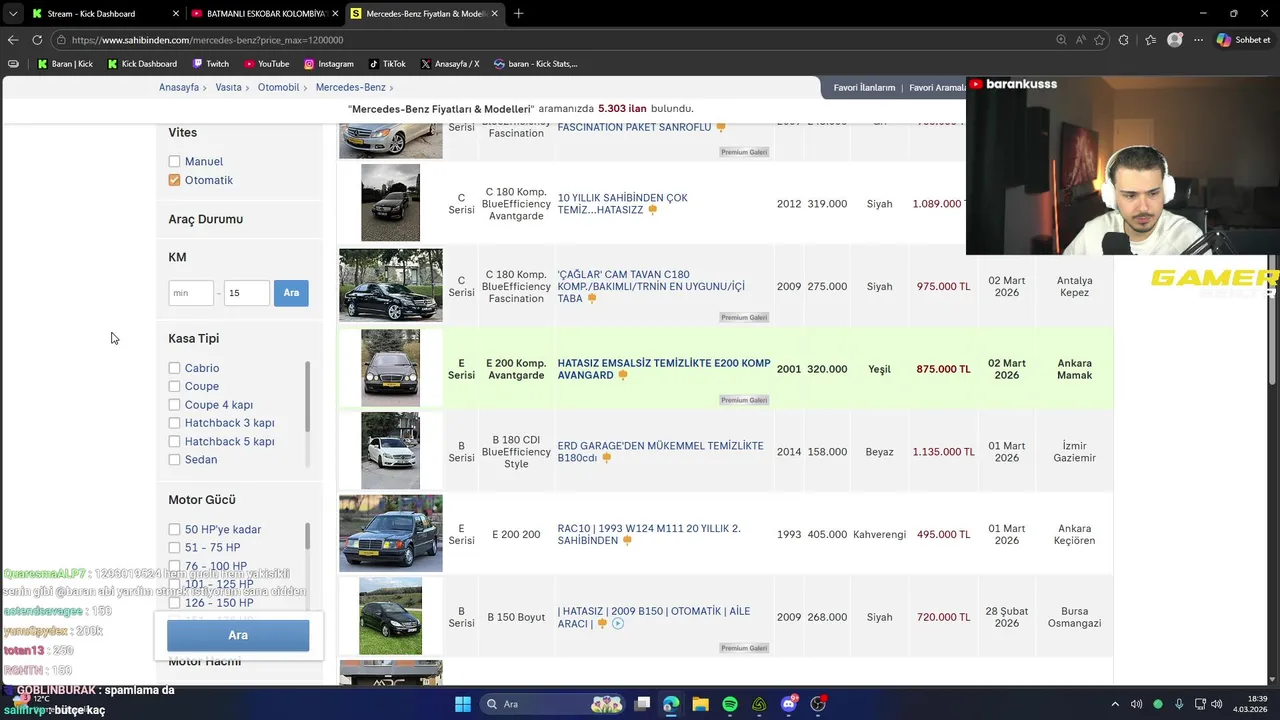
Task: Click the Microsoft Edge taskbar icon
Action: coord(671,704)
